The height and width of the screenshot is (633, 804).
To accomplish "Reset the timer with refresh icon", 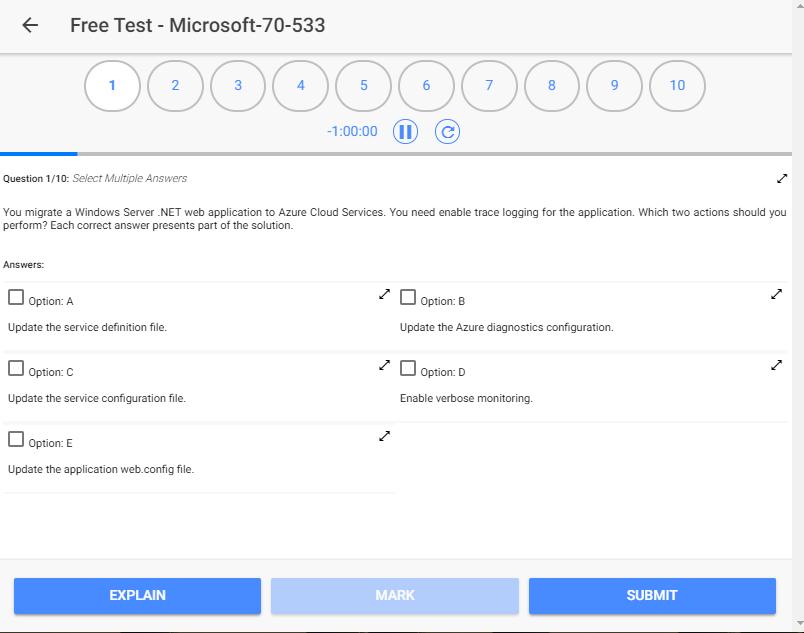I will (447, 131).
